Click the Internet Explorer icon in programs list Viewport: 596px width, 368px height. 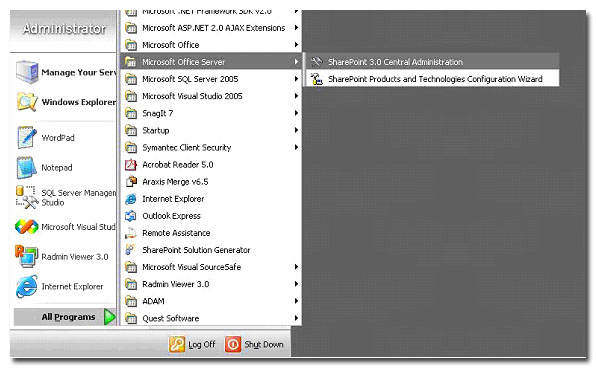131,199
